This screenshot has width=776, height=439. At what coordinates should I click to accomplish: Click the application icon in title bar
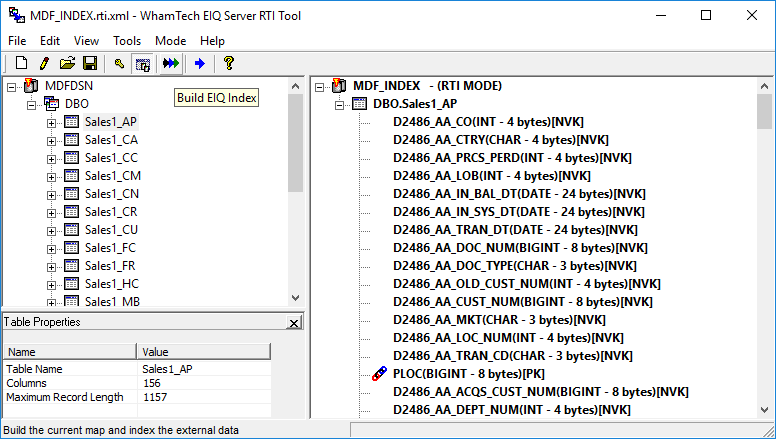[16, 15]
